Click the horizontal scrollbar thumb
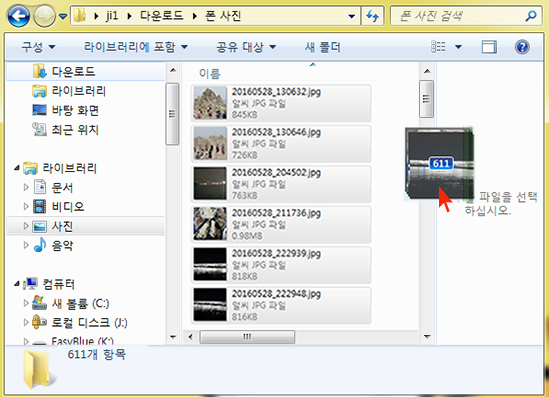The height and width of the screenshot is (397, 549). pyautogui.click(x=247, y=337)
